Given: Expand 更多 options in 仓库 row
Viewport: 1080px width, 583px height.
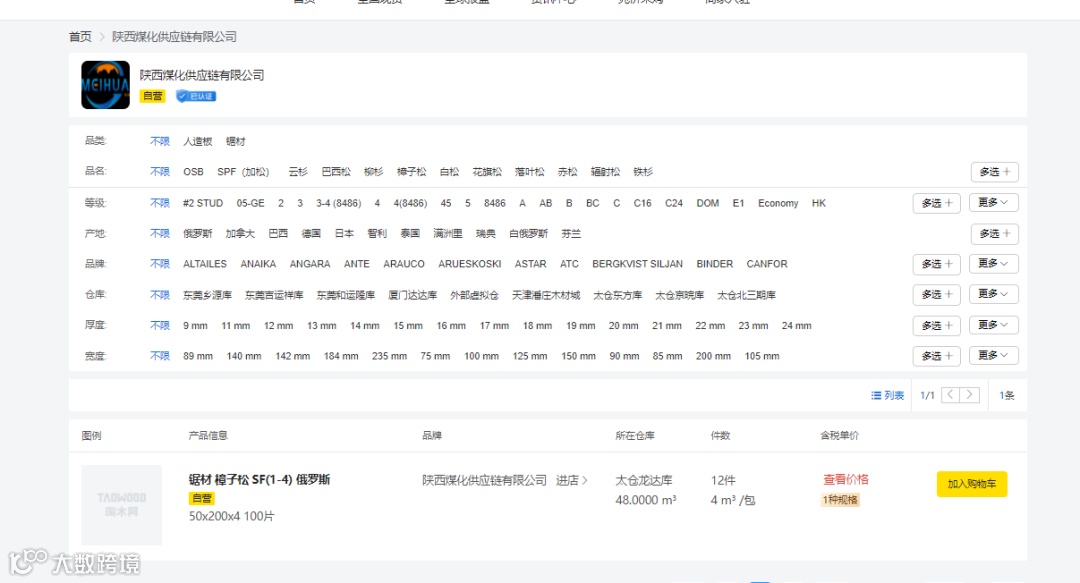Looking at the screenshot, I should coord(993,294).
